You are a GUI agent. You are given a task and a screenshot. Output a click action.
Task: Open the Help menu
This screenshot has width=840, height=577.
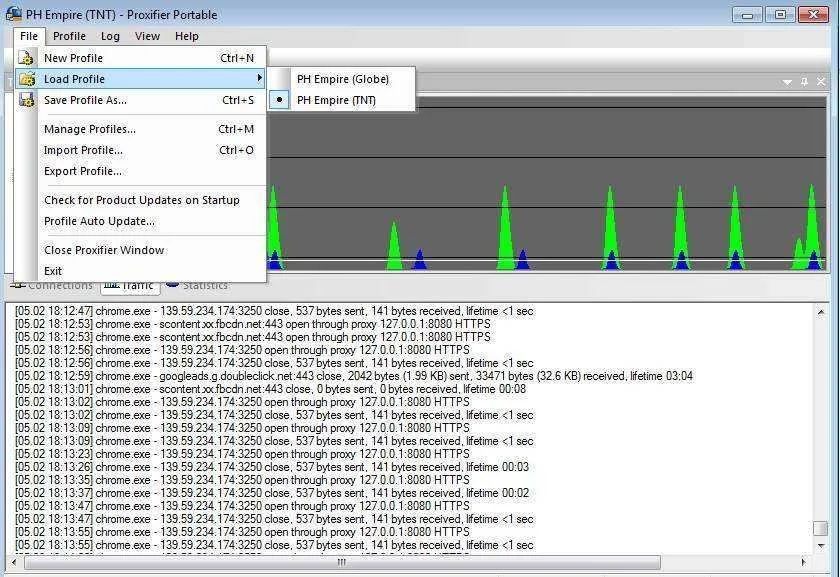coord(186,36)
